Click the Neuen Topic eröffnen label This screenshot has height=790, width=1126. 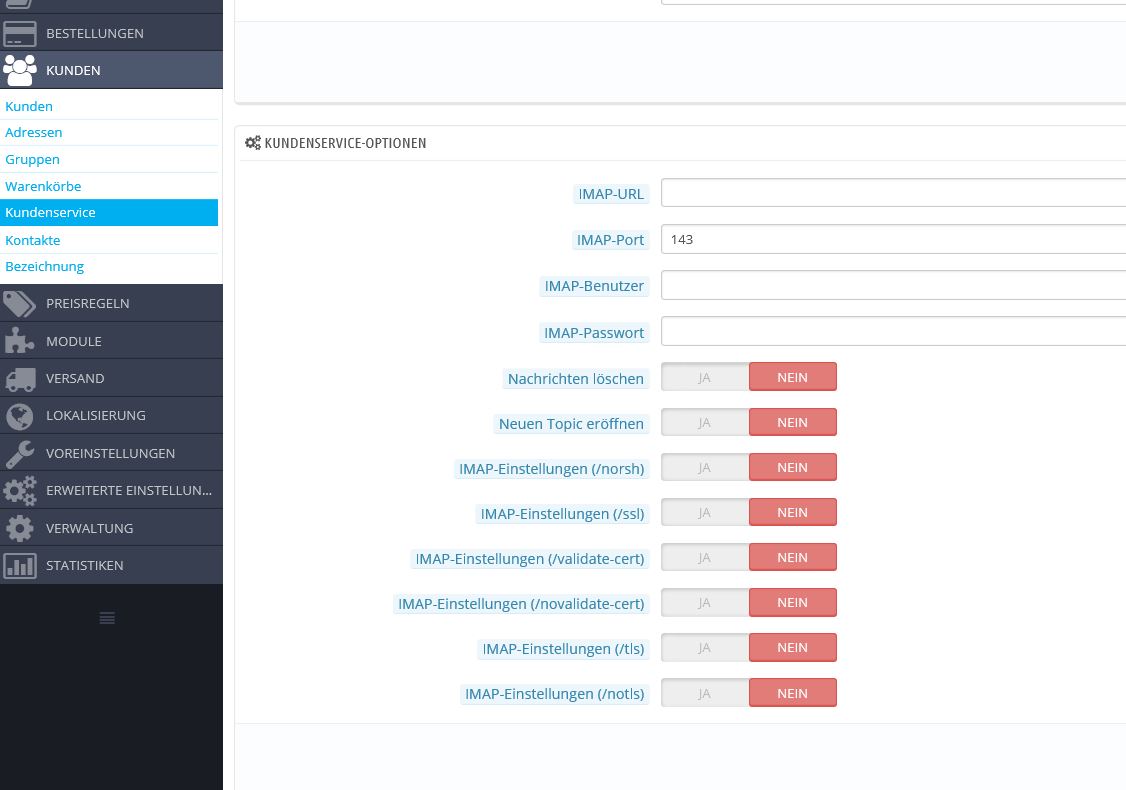(x=571, y=424)
